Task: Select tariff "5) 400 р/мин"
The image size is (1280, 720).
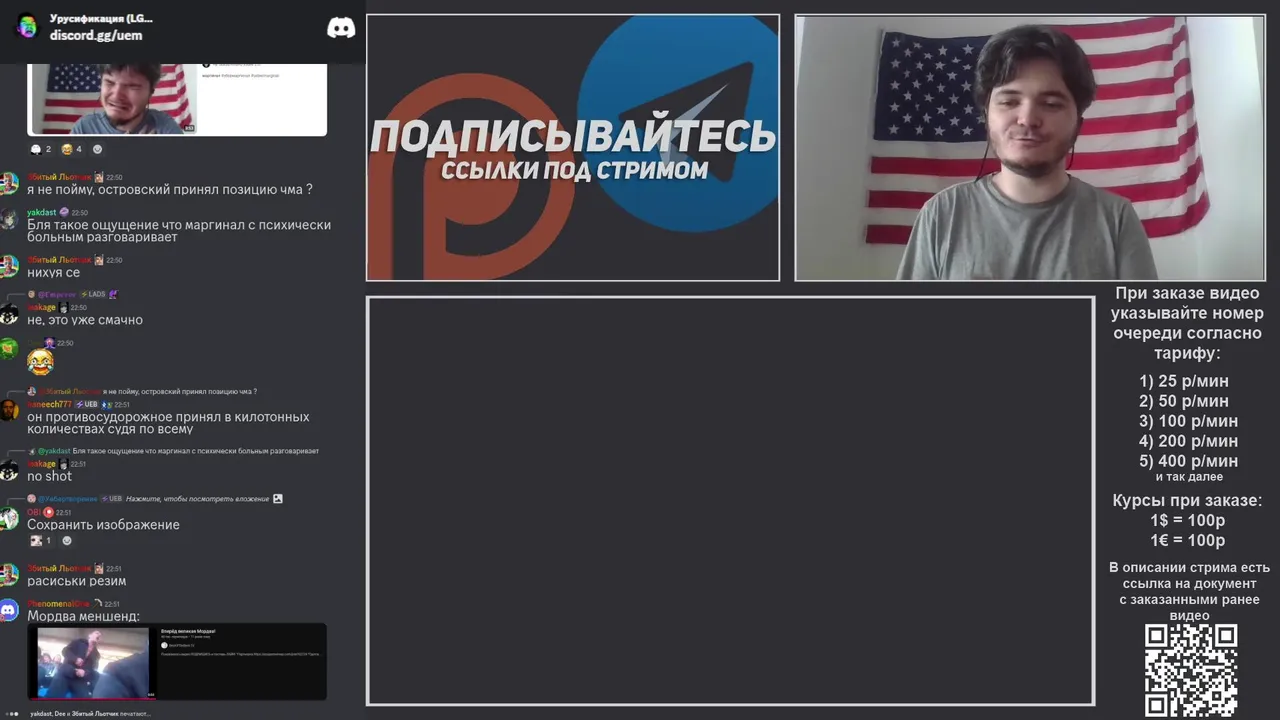Action: [x=1188, y=461]
